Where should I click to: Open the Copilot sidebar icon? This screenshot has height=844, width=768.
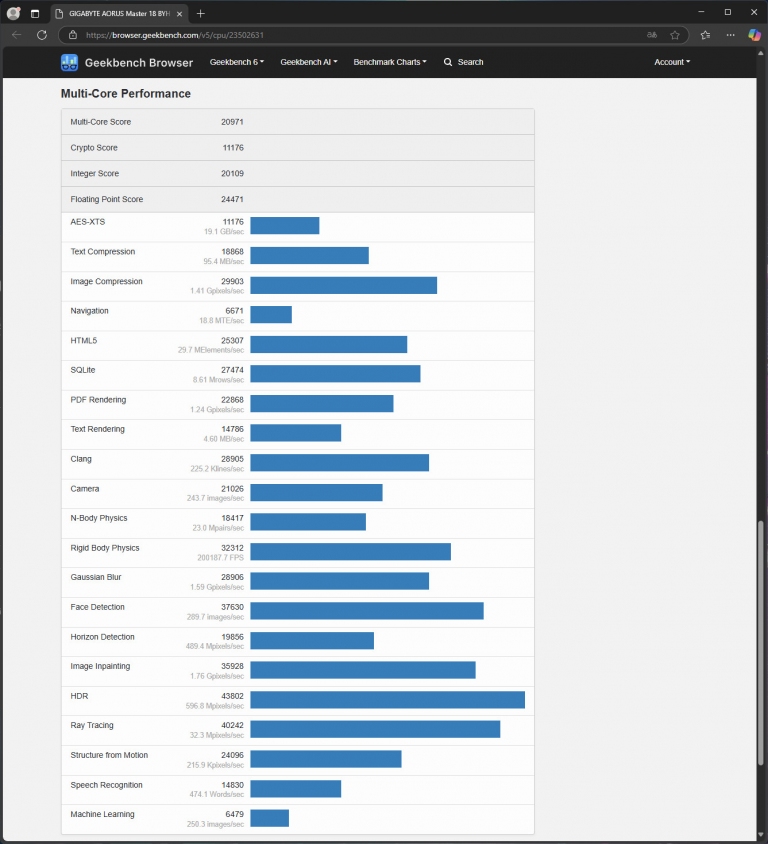[x=755, y=35]
